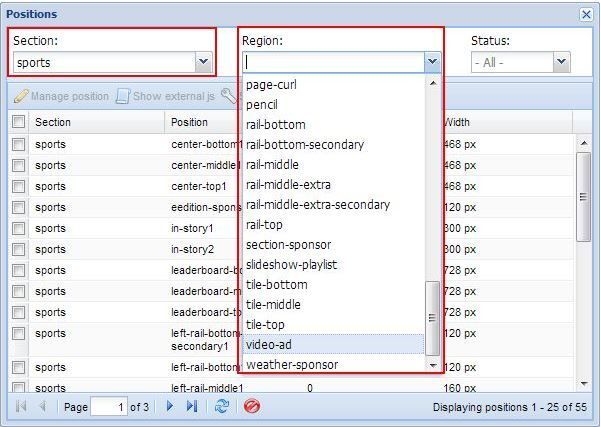Image resolution: width=601 pixels, height=427 pixels.
Task: Open the Status dropdown arrow
Action: pos(562,62)
